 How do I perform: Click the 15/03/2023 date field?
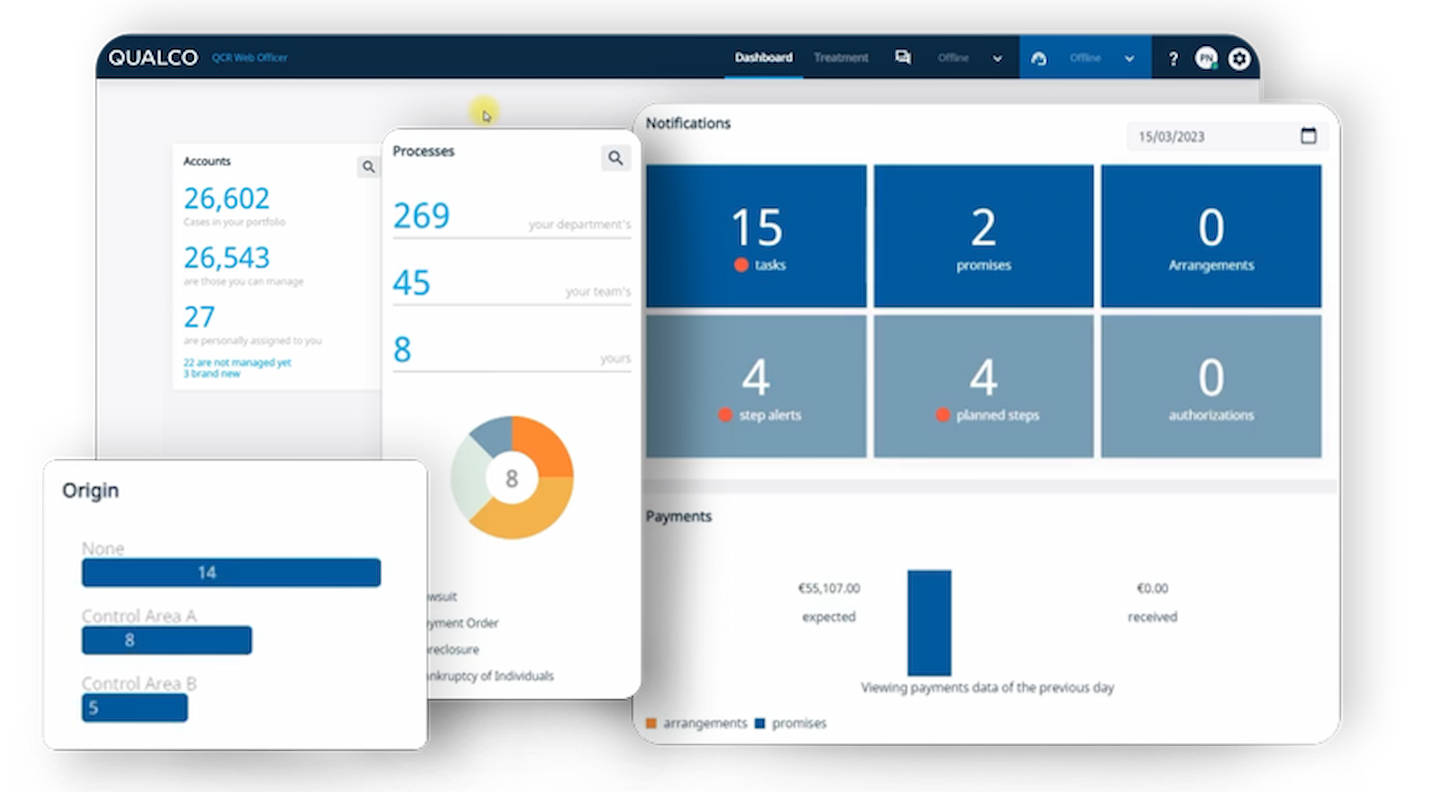tap(1210, 137)
